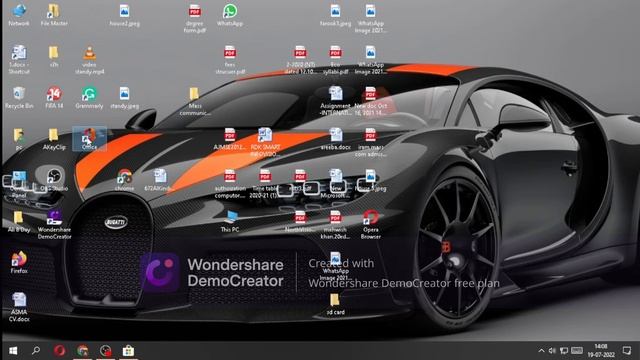This screenshot has width=640, height=360.
Task: Select the highlighted Office shortcut
Action: coord(89,139)
